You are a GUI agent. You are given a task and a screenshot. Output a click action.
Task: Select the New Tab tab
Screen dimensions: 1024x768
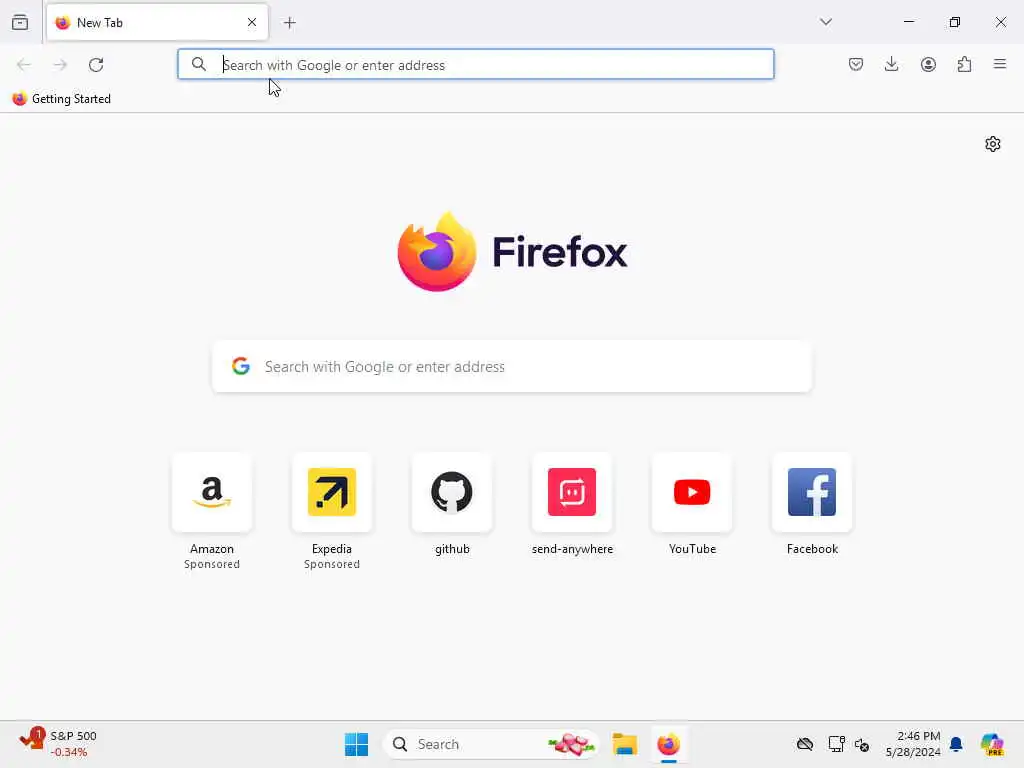click(157, 22)
